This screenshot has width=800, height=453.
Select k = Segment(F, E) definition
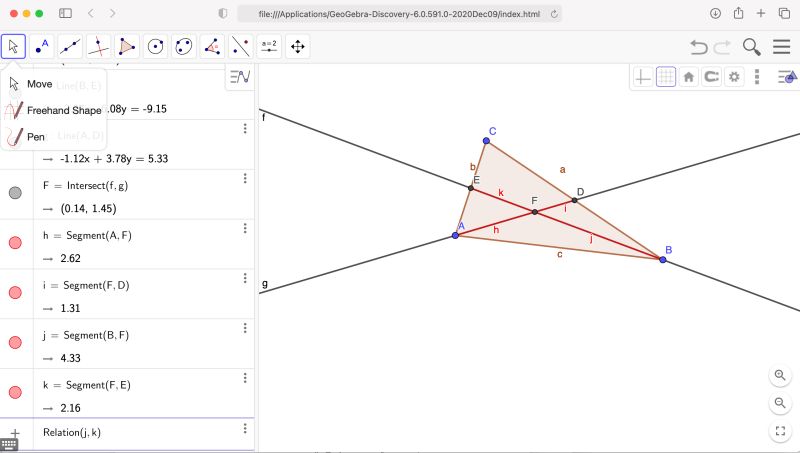pyautogui.click(x=87, y=385)
